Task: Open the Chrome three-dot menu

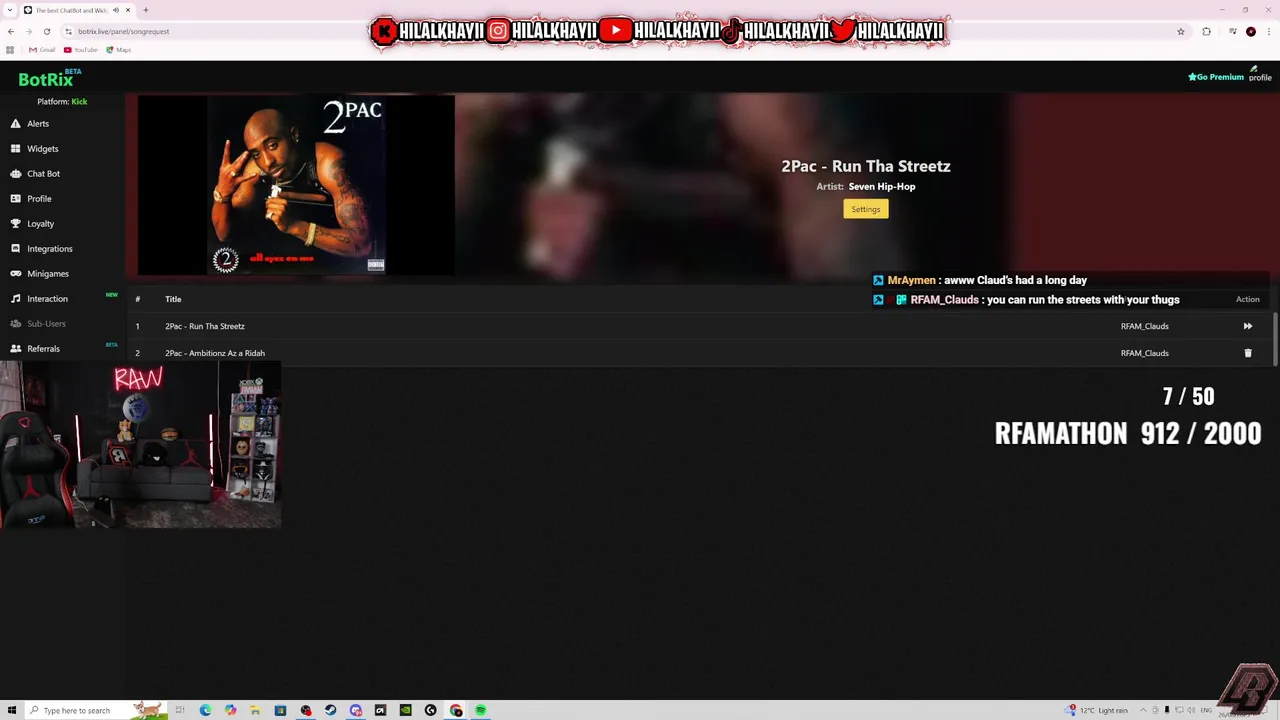Action: point(1268,31)
